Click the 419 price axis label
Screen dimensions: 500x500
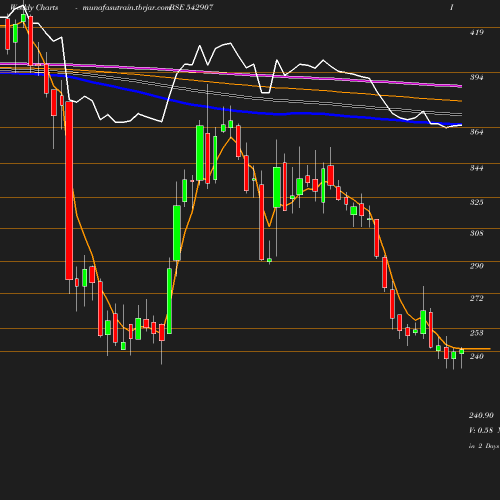coord(477,32)
